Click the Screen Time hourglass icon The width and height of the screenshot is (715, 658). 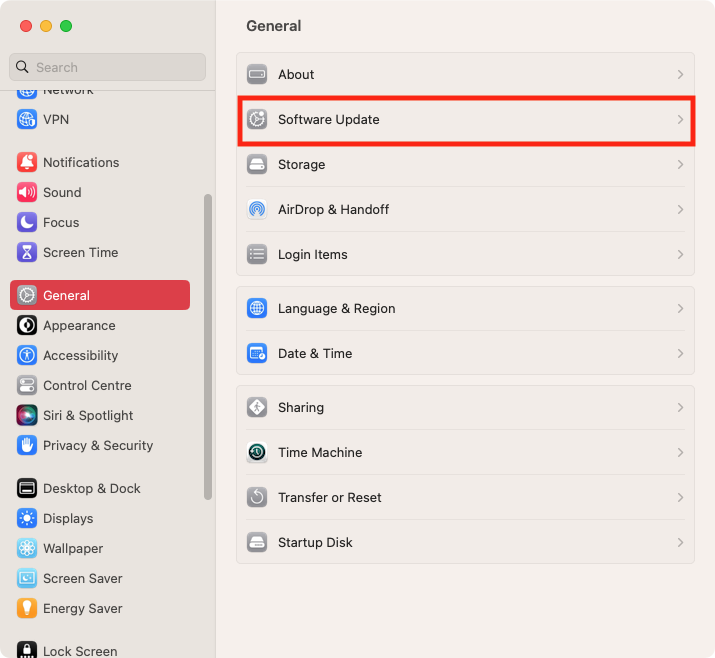[27, 252]
